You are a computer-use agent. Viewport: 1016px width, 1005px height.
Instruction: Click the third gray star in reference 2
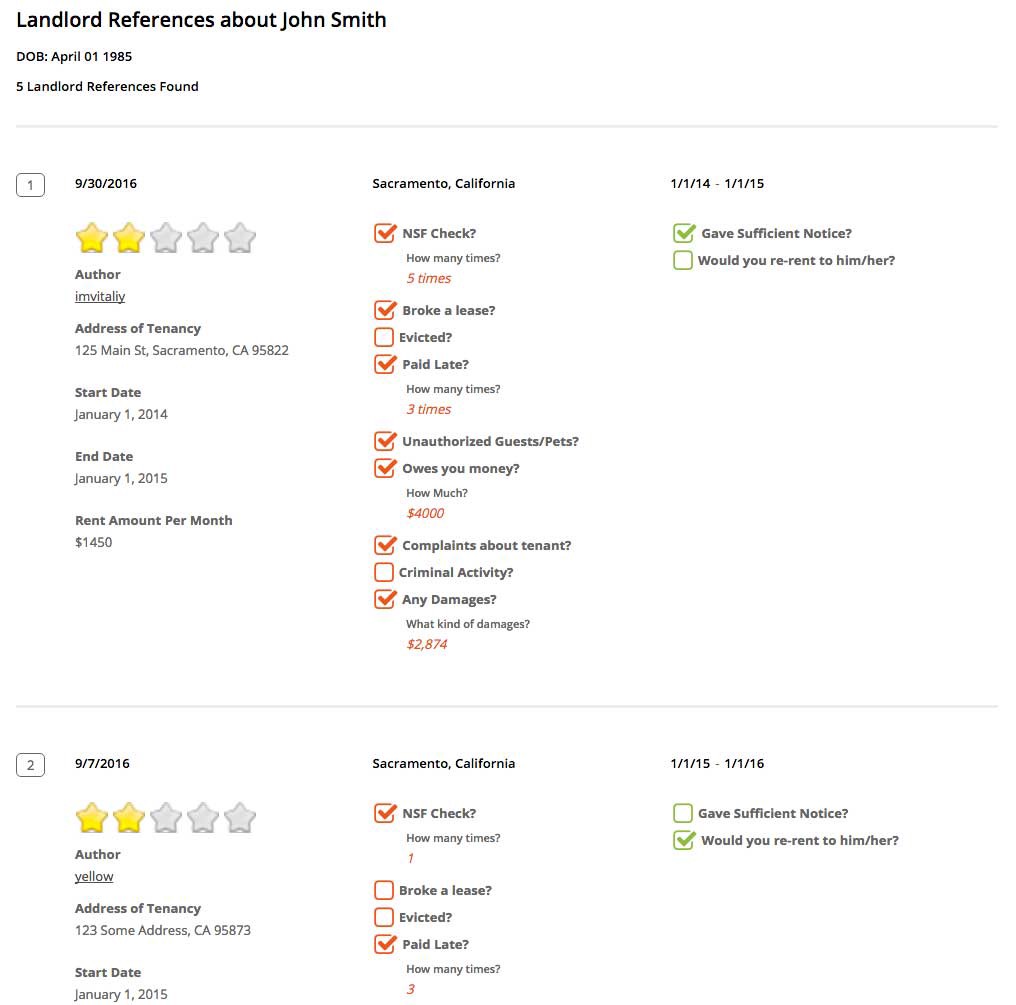(x=166, y=818)
